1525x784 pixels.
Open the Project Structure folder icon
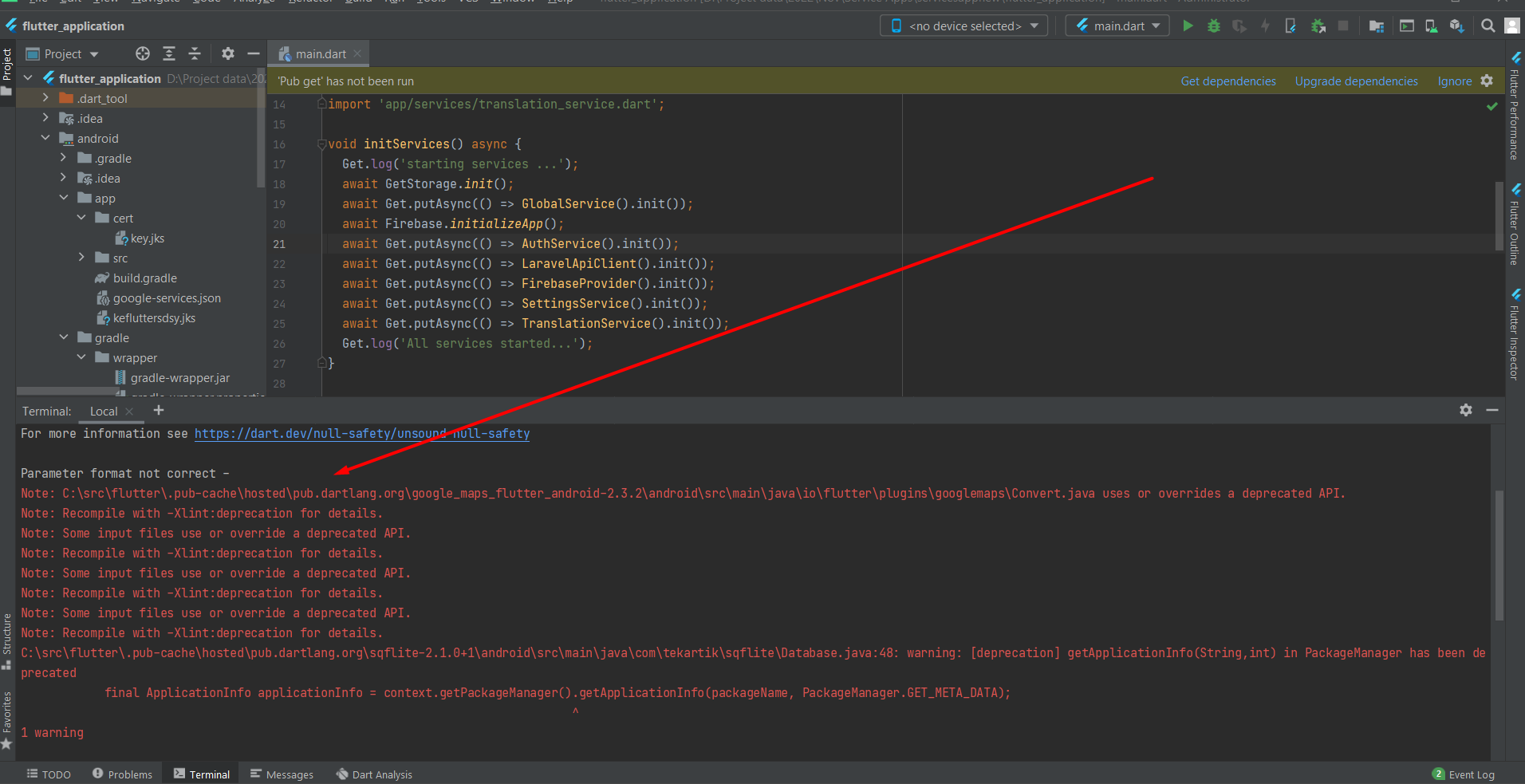point(1377,26)
